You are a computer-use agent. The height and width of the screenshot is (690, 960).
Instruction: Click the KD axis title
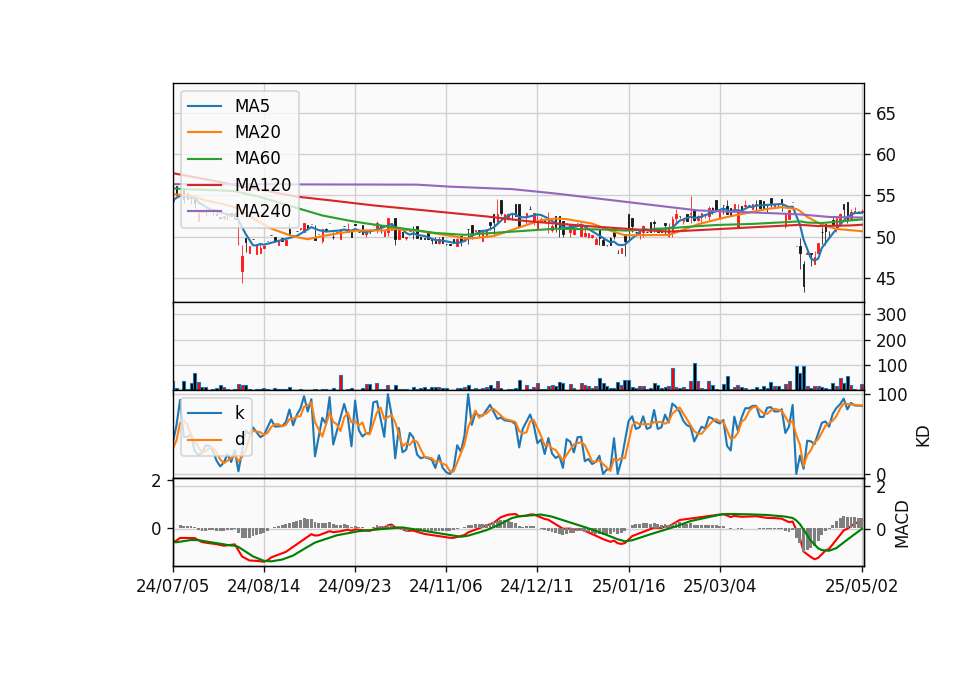pyautogui.click(x=923, y=437)
